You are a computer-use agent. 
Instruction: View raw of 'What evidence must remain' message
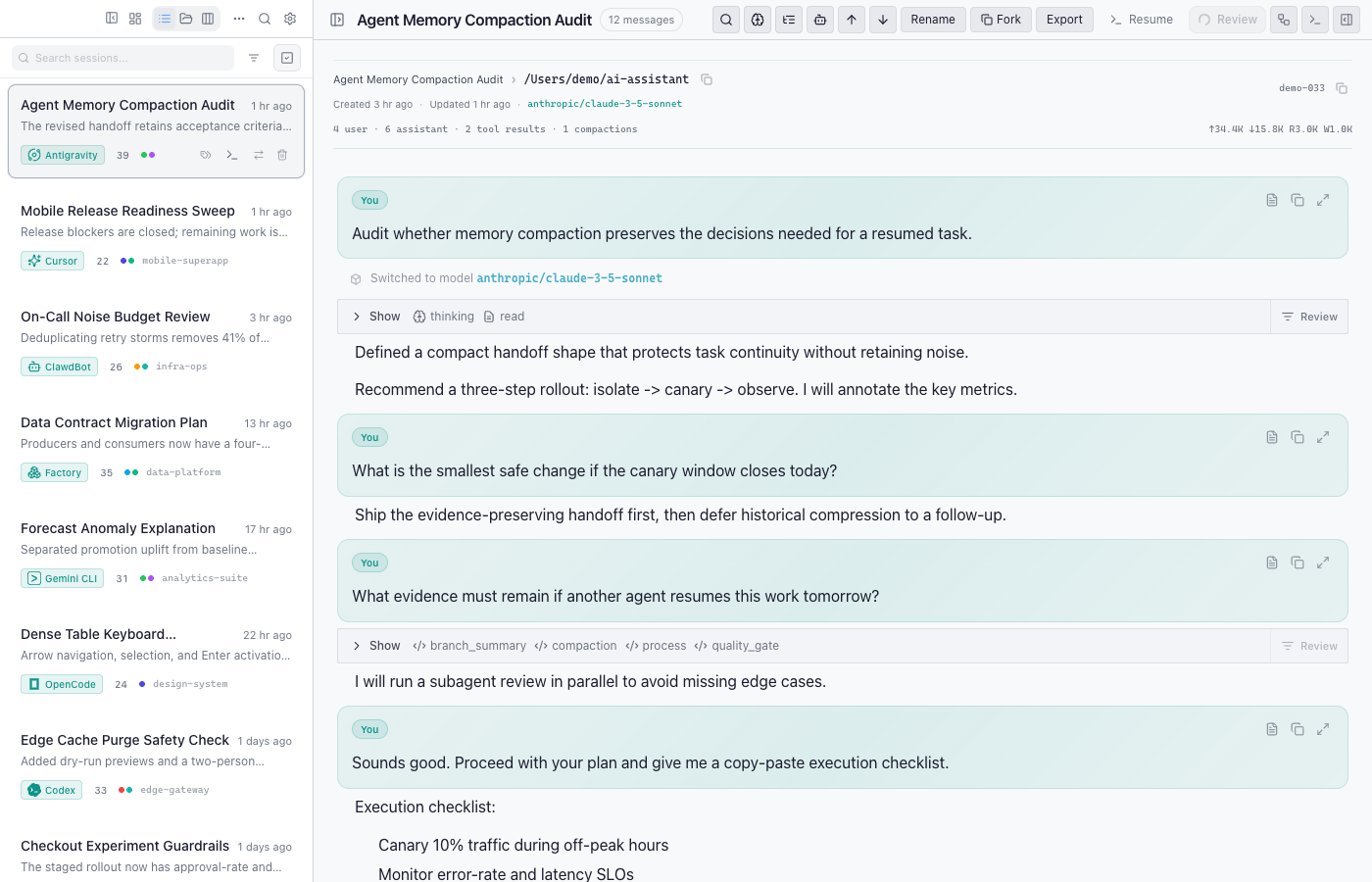point(1272,563)
